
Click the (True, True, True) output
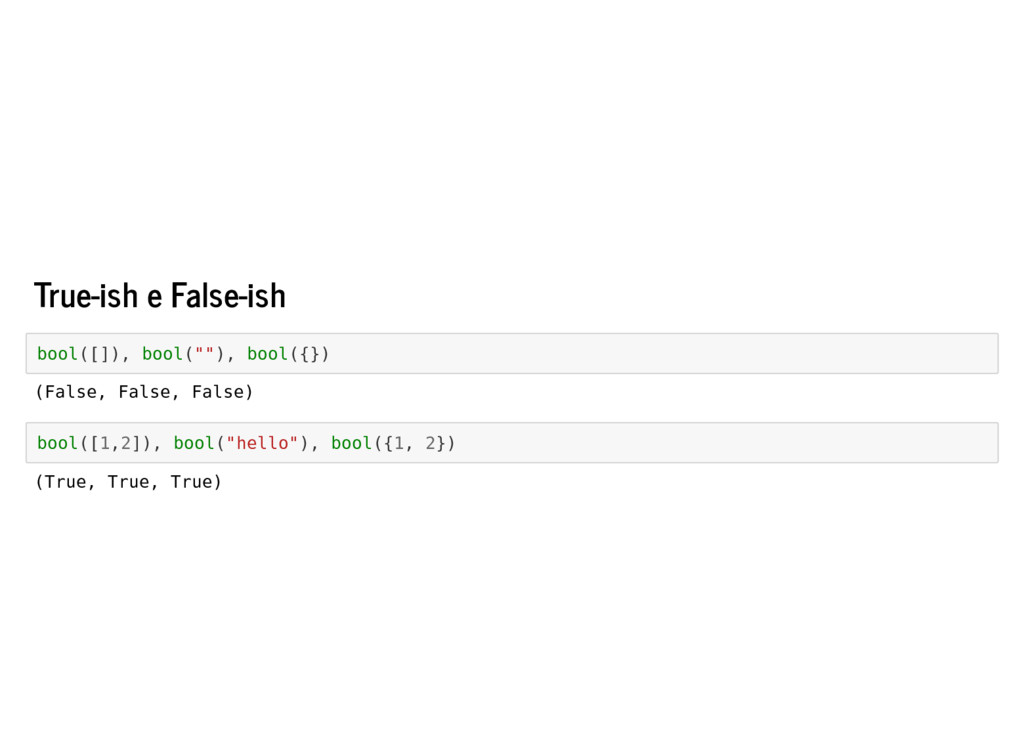pyautogui.click(x=129, y=482)
